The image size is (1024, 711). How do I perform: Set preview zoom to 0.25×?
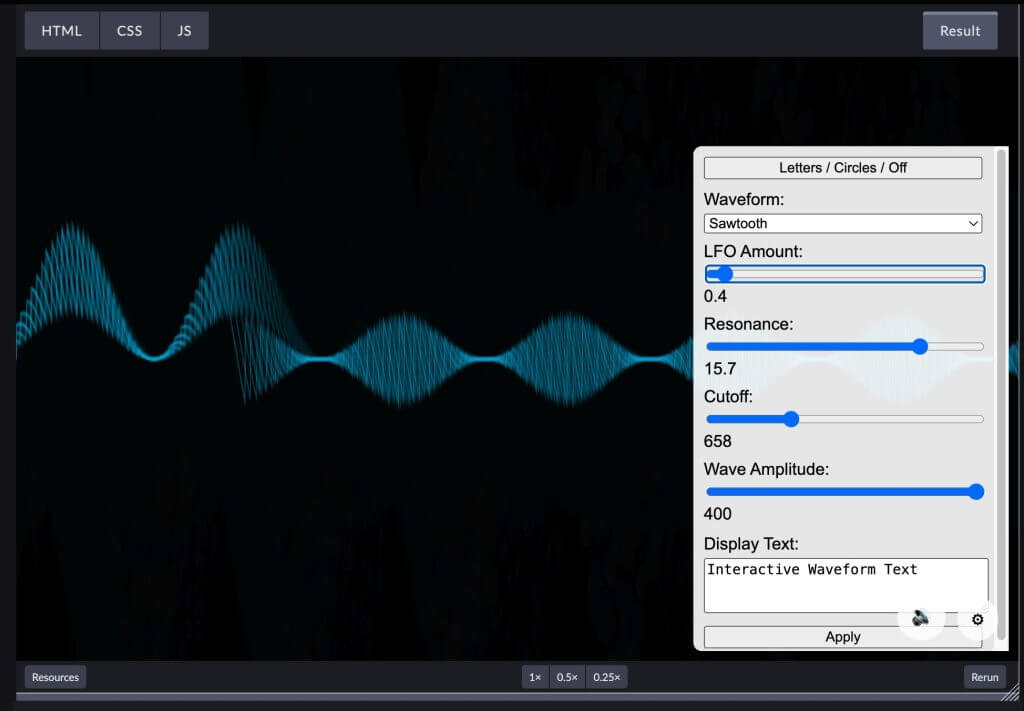pos(606,677)
